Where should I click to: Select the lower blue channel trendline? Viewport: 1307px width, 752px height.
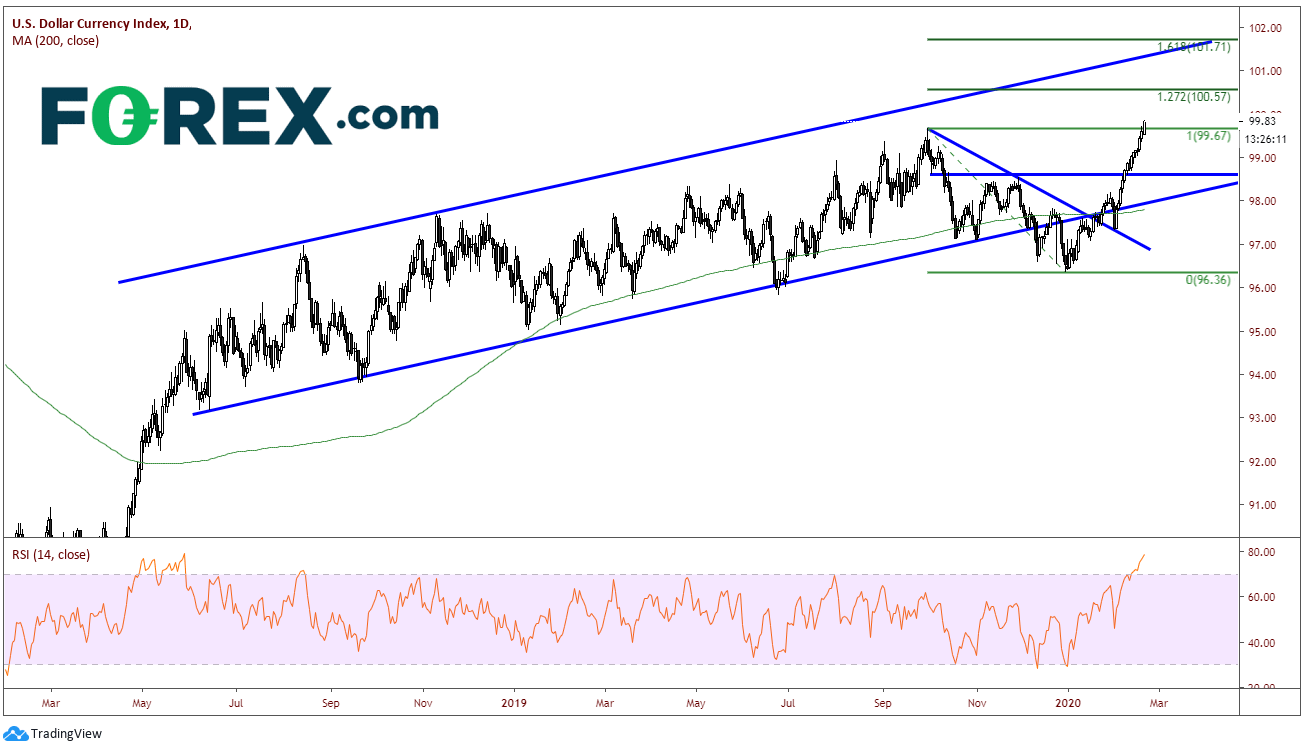point(715,297)
